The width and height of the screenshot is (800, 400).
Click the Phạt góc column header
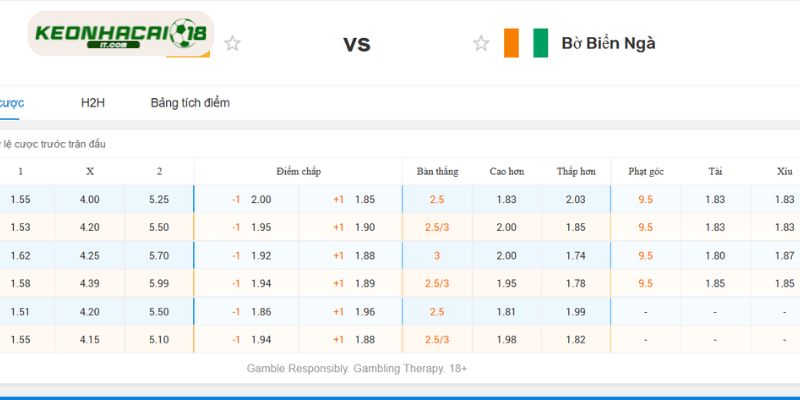(x=646, y=171)
